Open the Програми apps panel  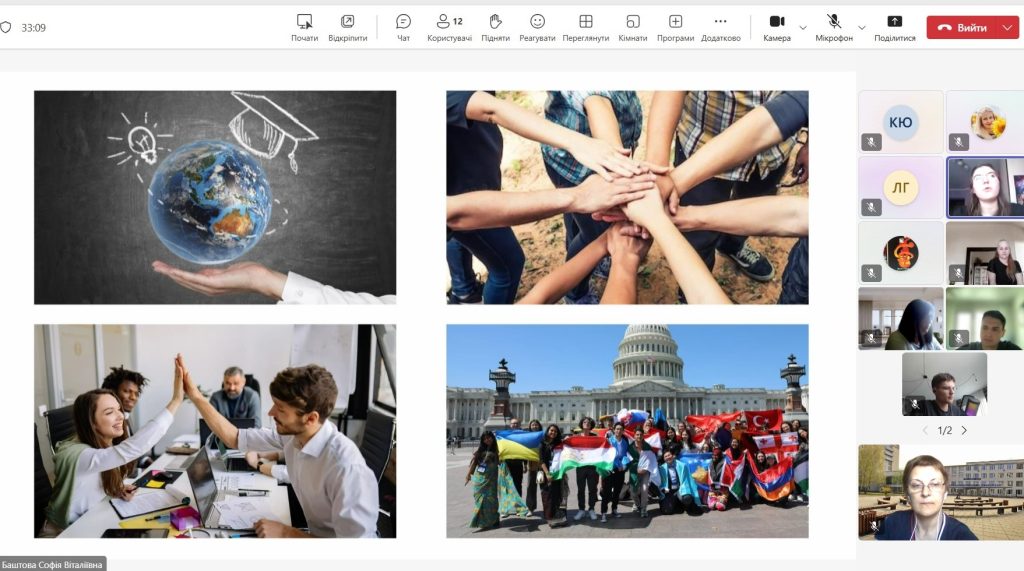tap(675, 27)
